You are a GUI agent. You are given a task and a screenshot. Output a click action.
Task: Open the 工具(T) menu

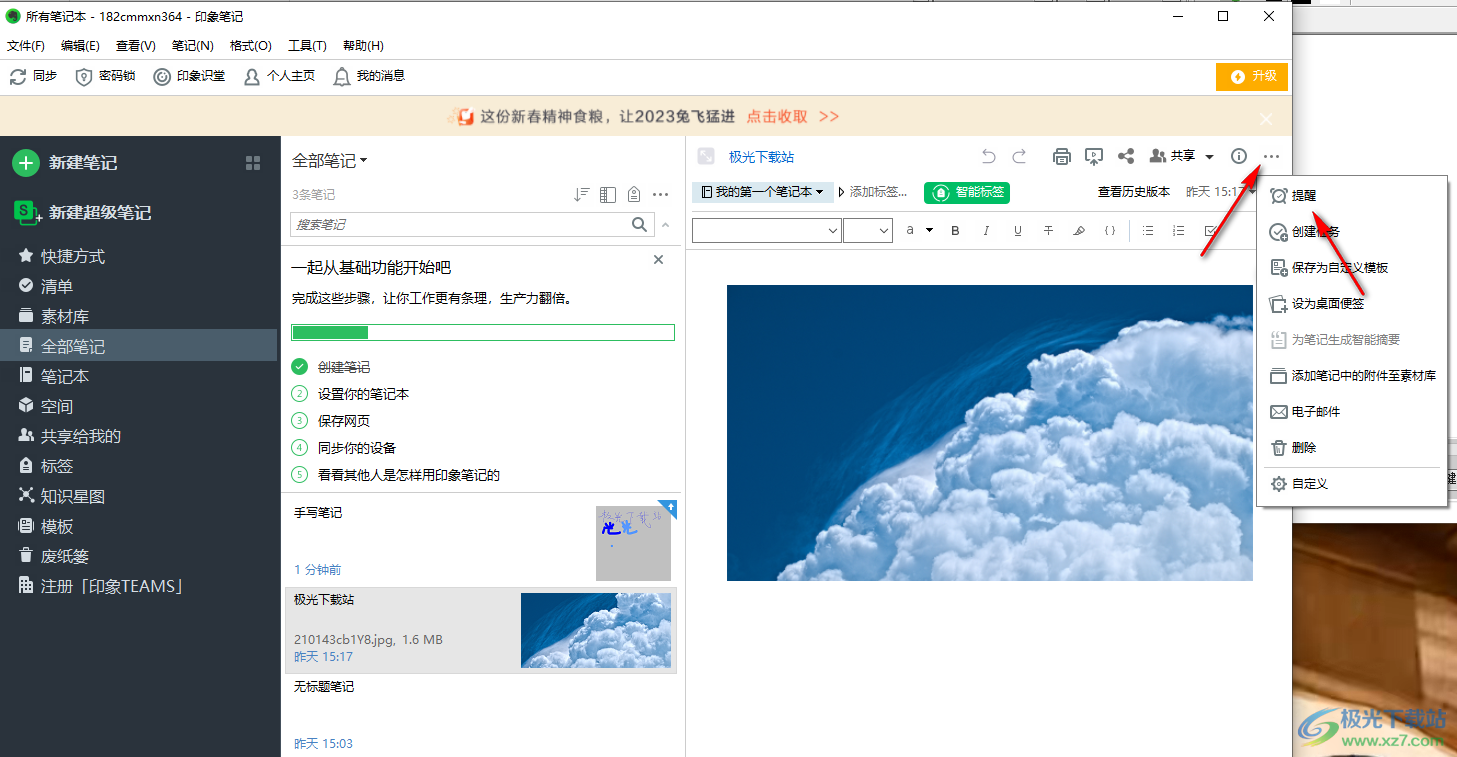click(307, 46)
